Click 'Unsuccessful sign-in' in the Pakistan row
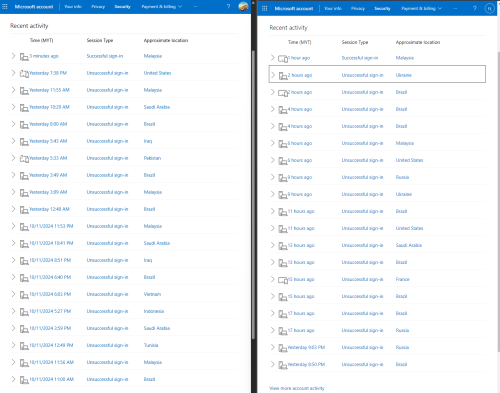The width and height of the screenshot is (500, 393). [x=107, y=158]
